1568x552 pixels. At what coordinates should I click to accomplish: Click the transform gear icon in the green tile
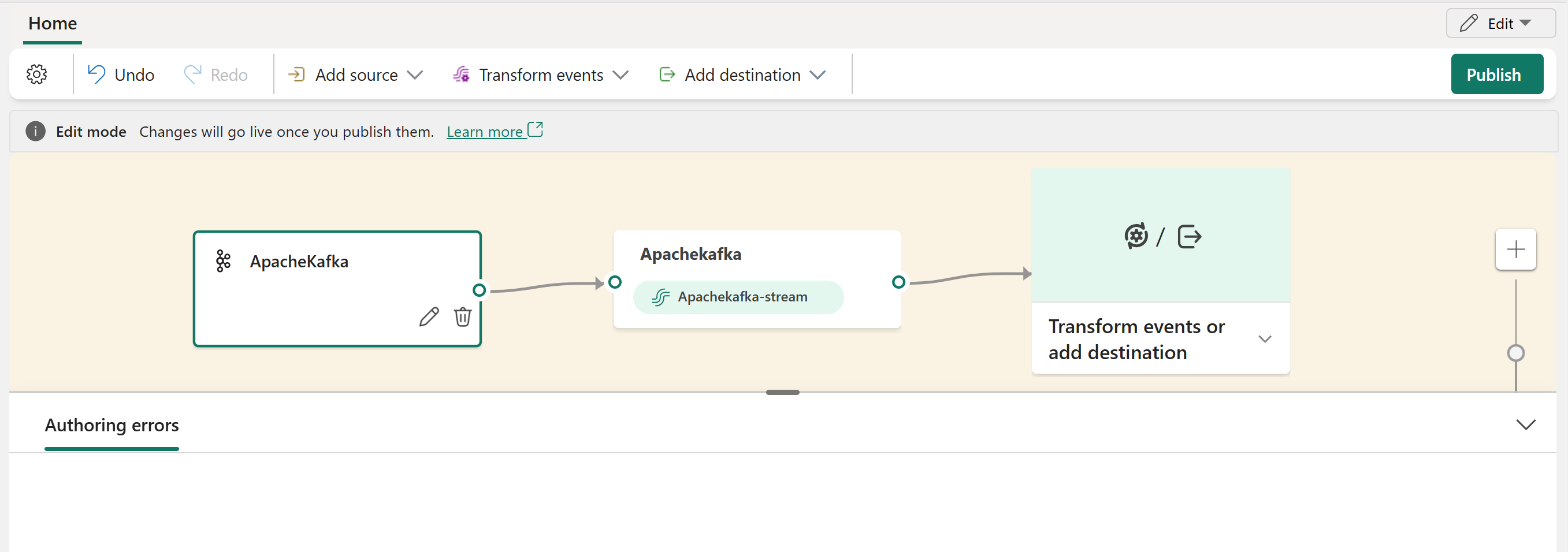1136,236
